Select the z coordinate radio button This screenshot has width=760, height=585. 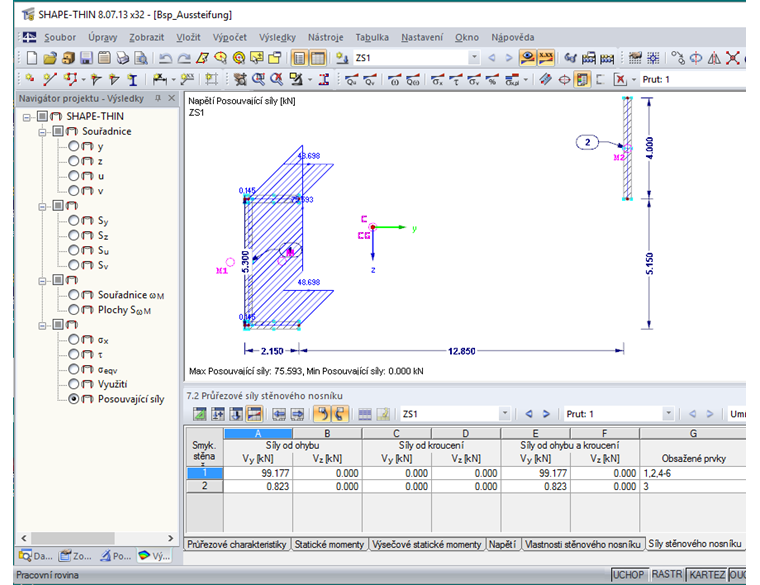pyautogui.click(x=74, y=161)
